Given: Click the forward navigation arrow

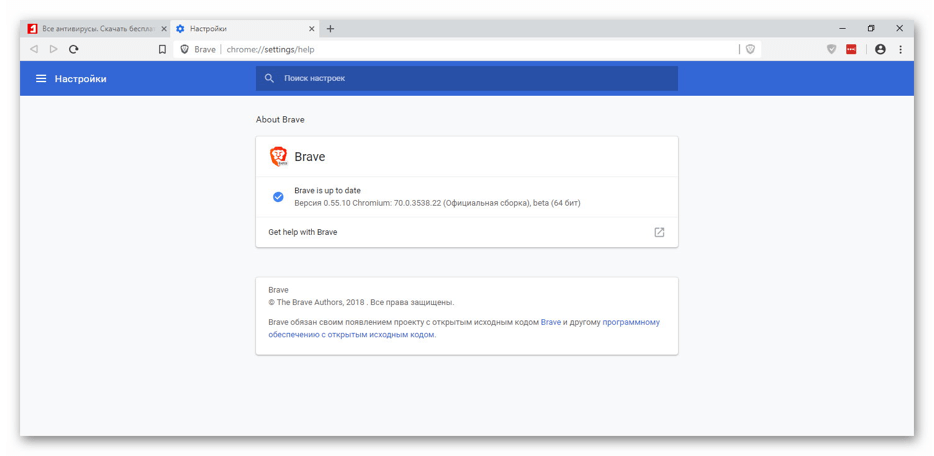Looking at the screenshot, I should click(54, 49).
